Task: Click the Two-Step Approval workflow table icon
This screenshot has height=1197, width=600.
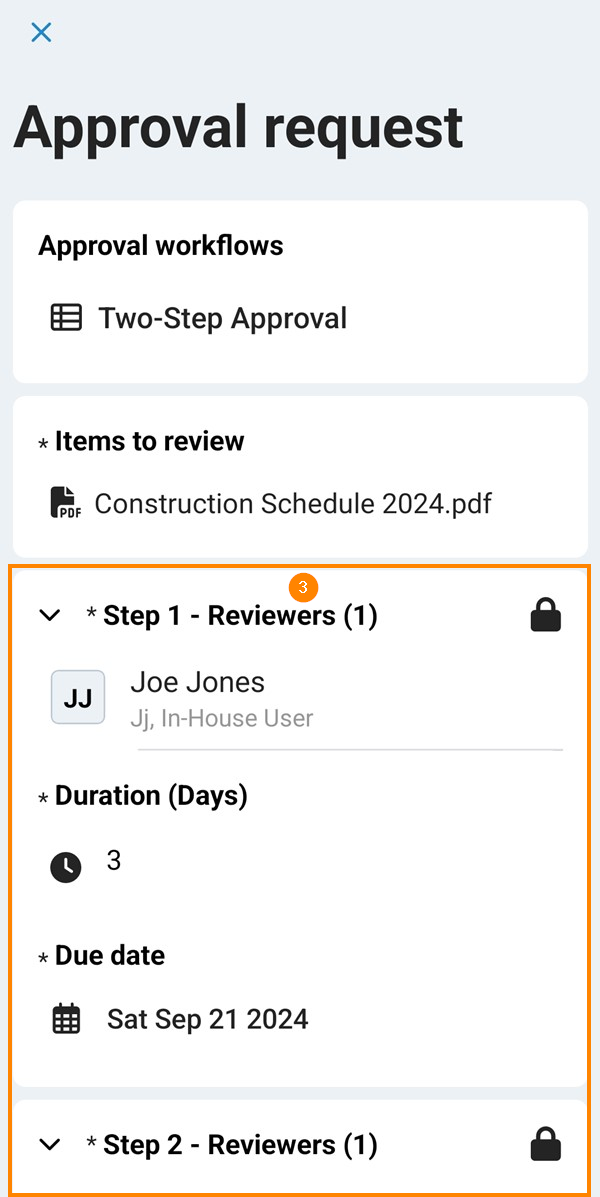Action: [66, 318]
